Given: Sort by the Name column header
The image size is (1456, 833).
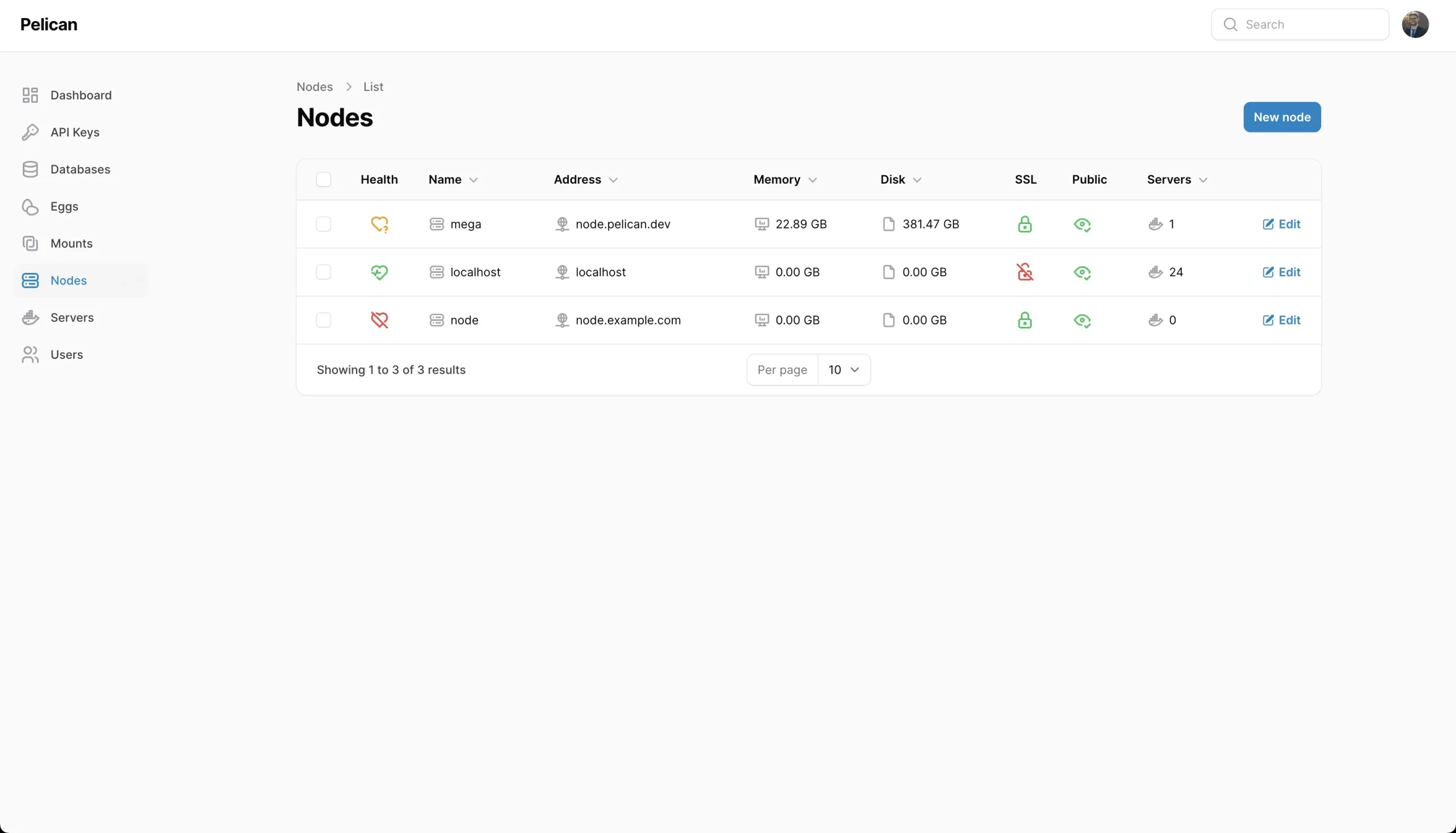Looking at the screenshot, I should pos(453,180).
